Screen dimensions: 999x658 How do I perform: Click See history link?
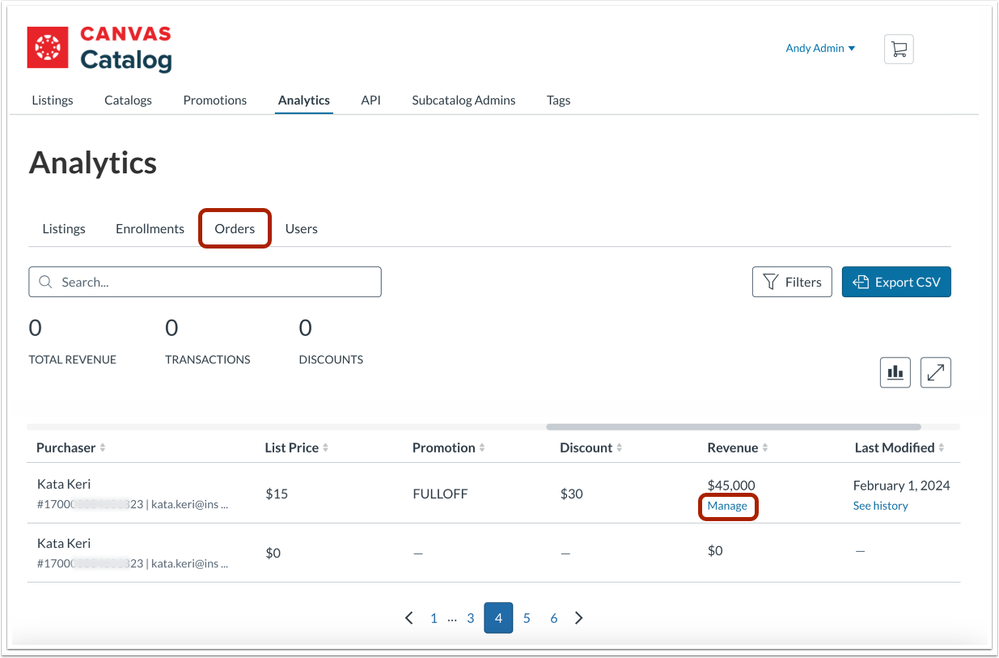coord(880,506)
